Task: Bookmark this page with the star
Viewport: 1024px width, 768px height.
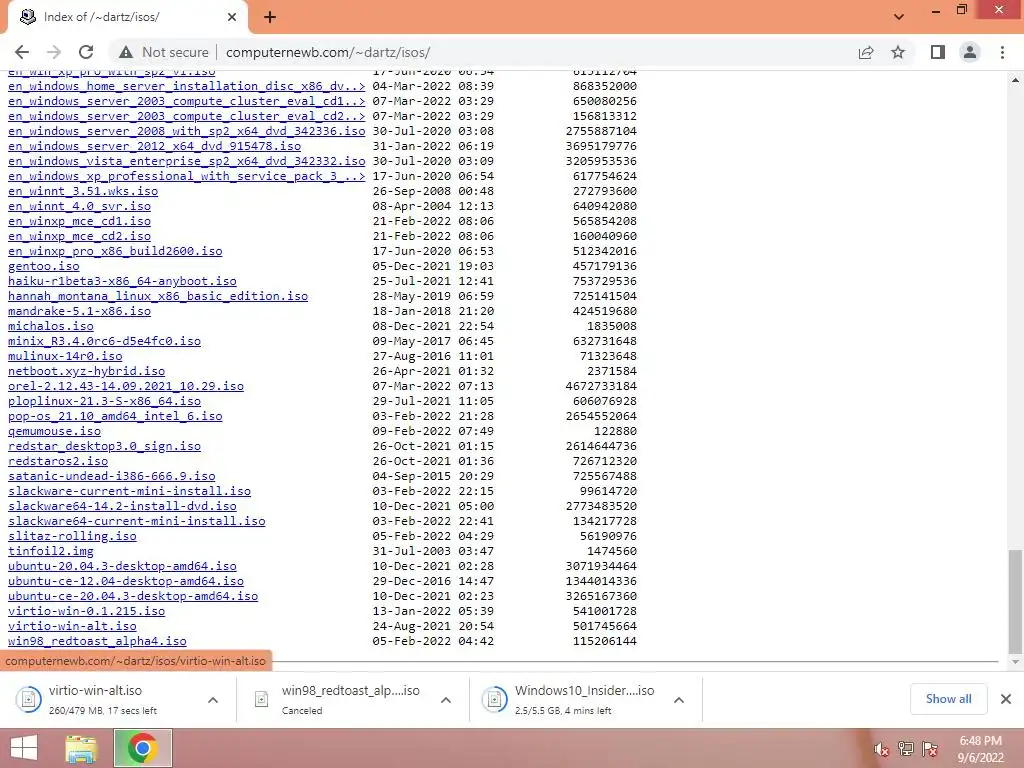Action: pos(898,52)
